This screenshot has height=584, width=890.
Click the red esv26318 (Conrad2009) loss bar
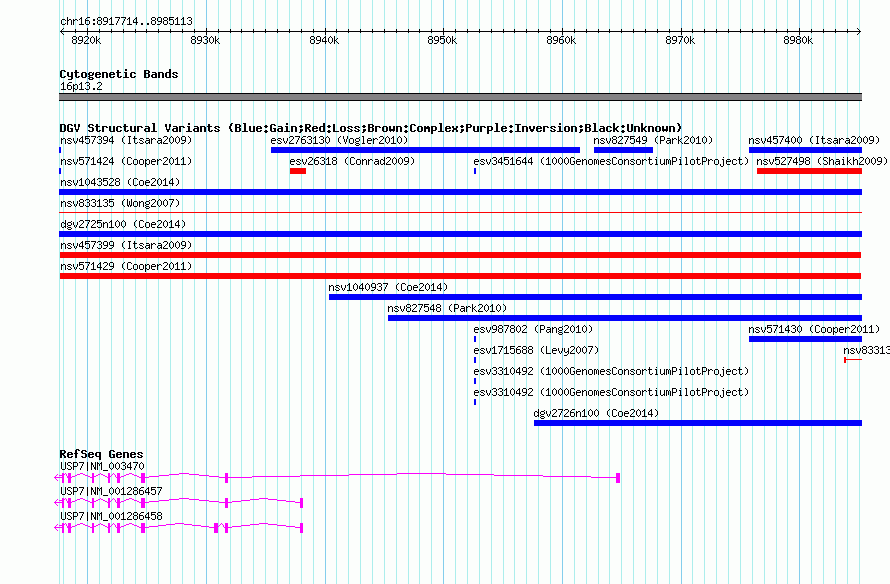click(297, 171)
